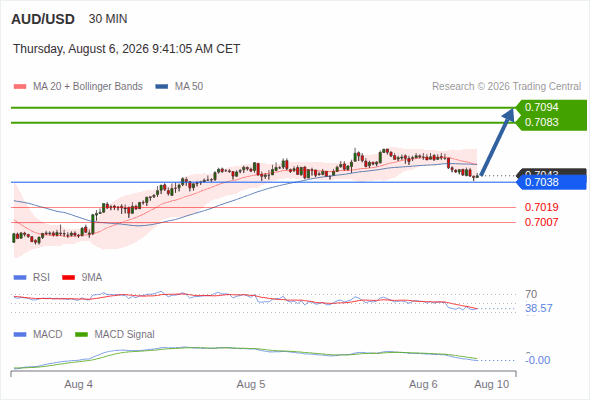This screenshot has width=590, height=400.
Task: Click the MACD blue legend icon
Action: coord(20,335)
